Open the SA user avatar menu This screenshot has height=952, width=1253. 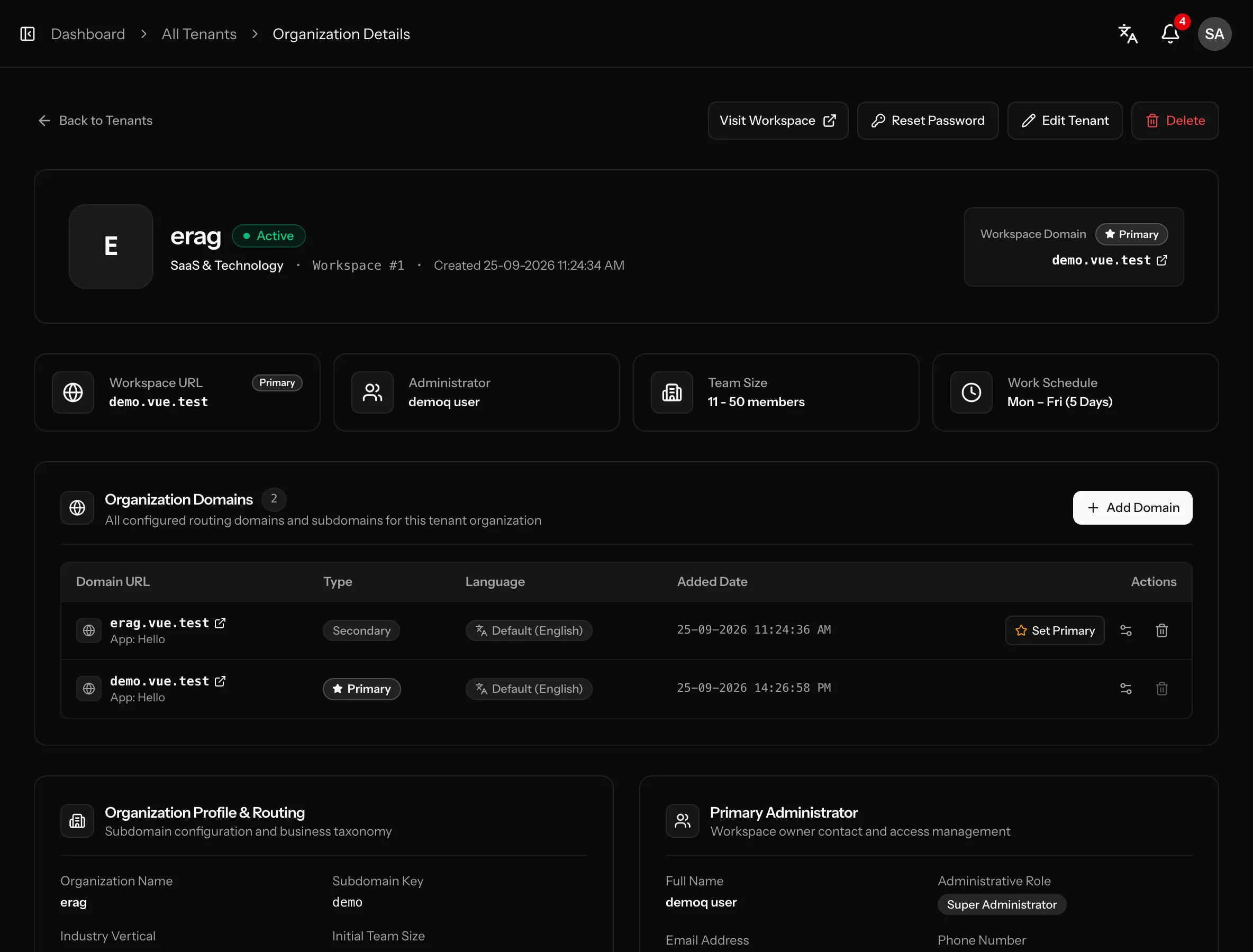[x=1214, y=34]
